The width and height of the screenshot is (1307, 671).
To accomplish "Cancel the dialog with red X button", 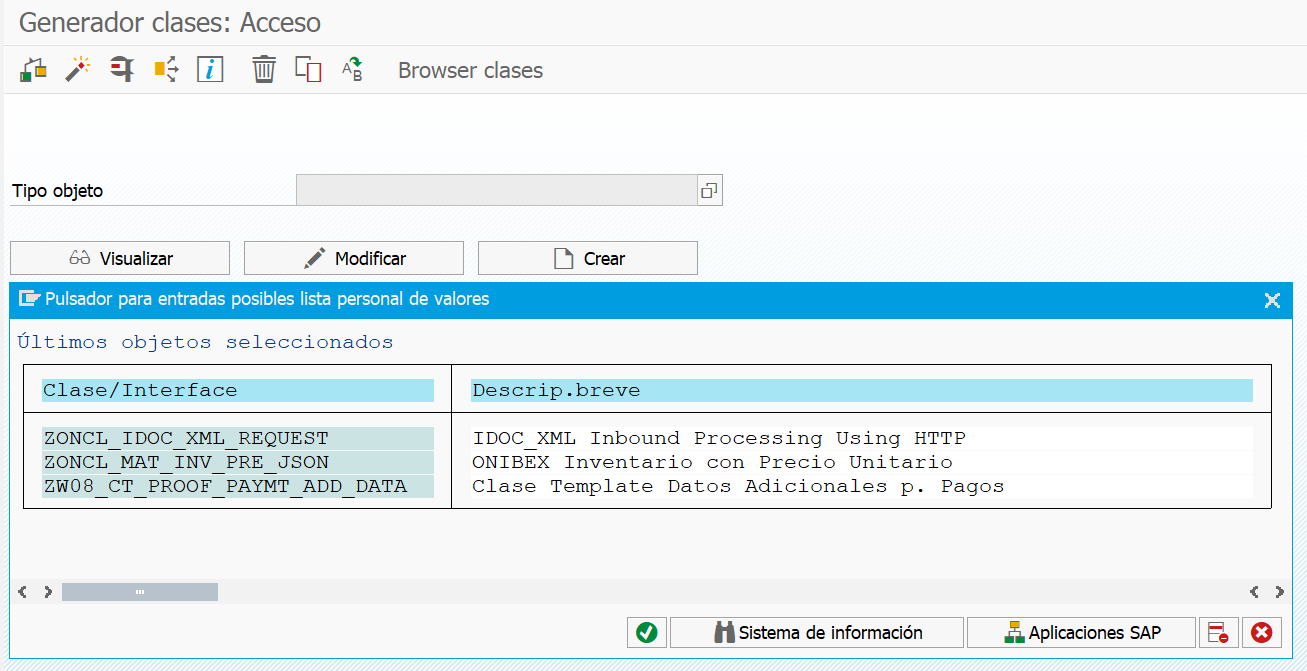I will pos(1262,632).
